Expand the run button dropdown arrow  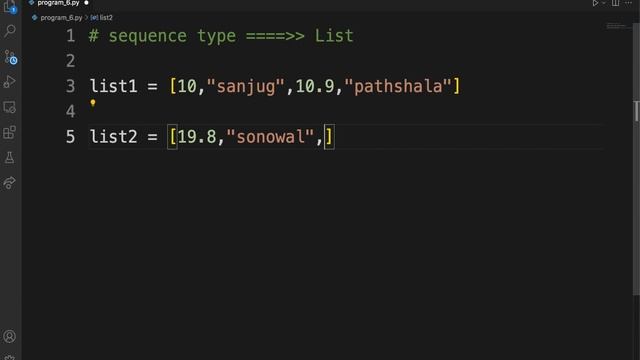[604, 3]
